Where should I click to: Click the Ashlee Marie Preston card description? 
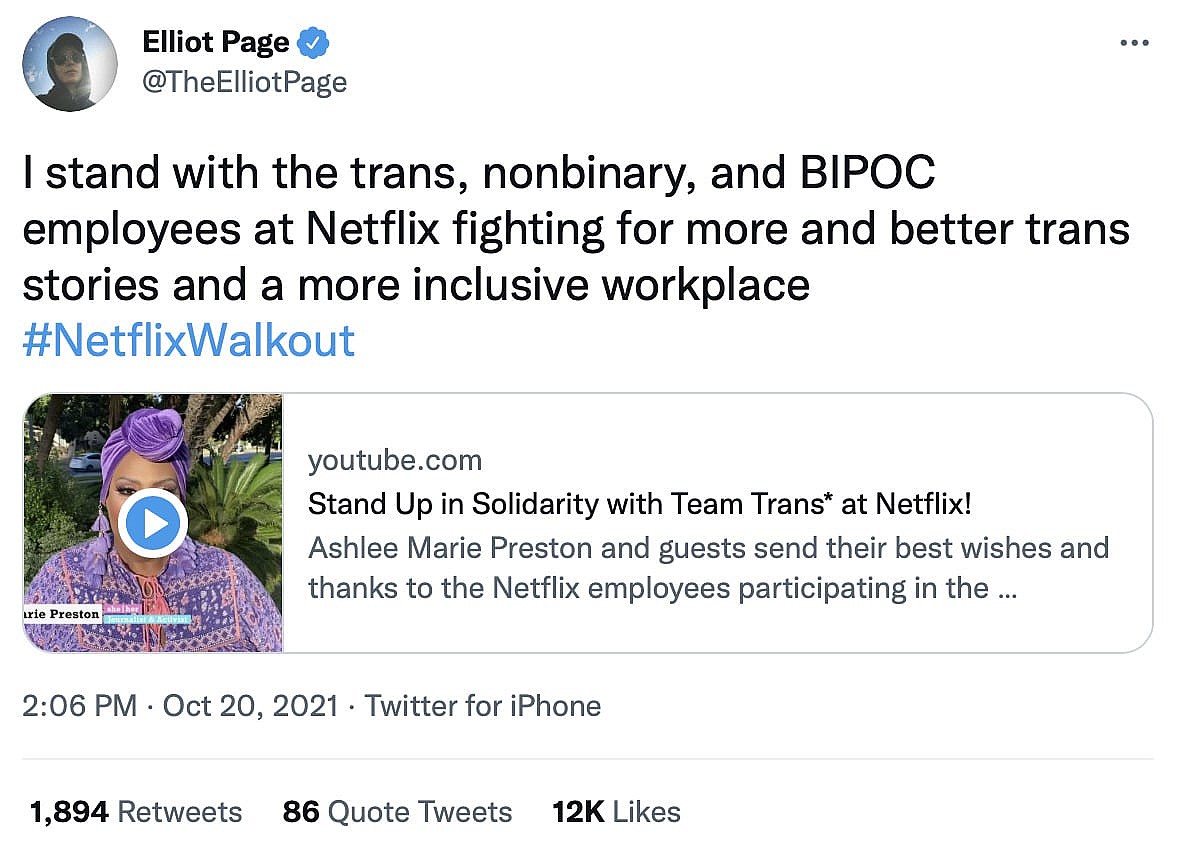point(708,567)
